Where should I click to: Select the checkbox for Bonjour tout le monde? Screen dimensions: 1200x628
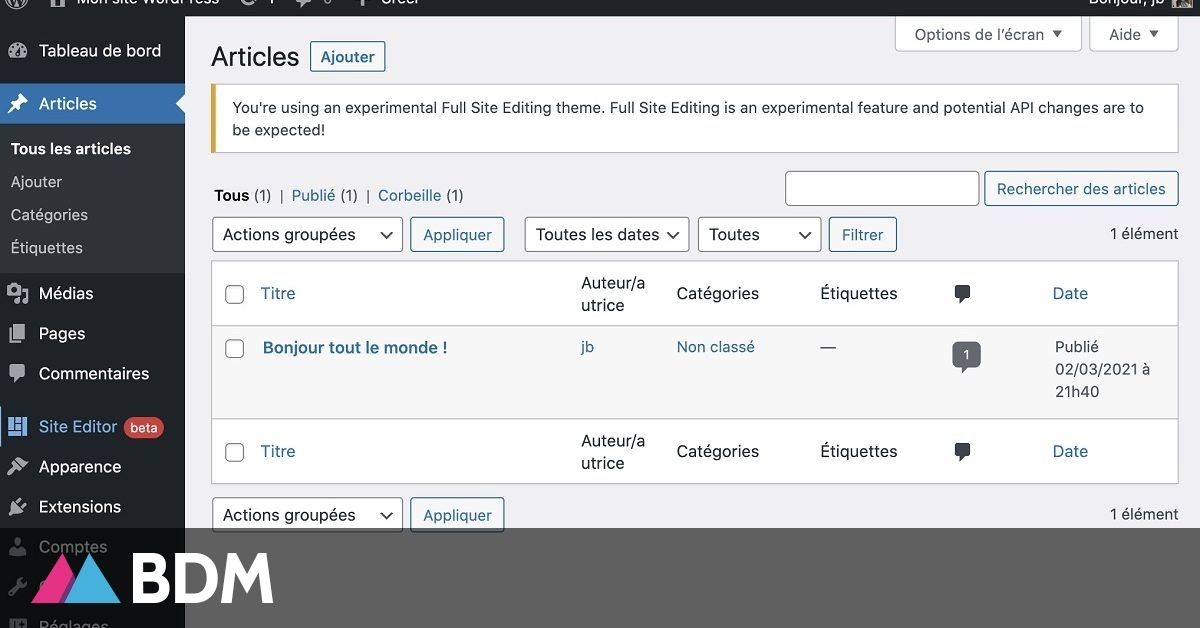pyautogui.click(x=234, y=348)
